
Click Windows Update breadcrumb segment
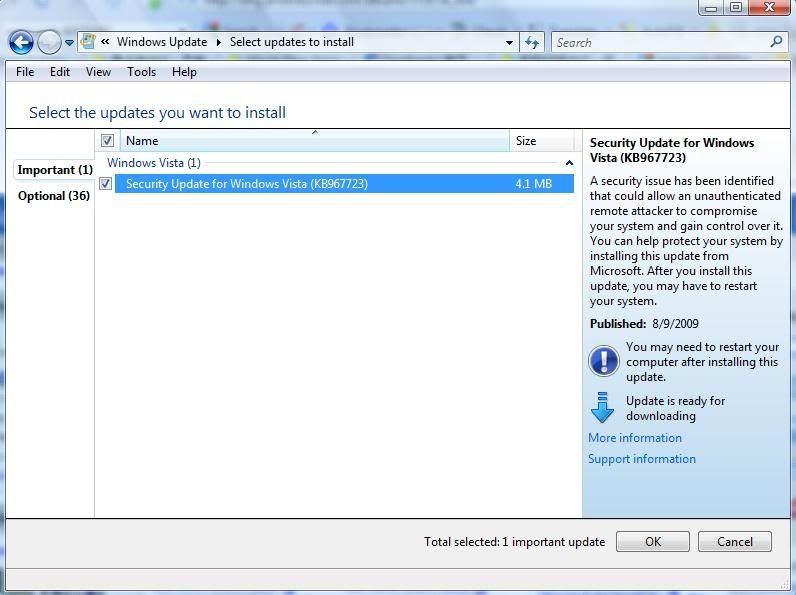[162, 42]
